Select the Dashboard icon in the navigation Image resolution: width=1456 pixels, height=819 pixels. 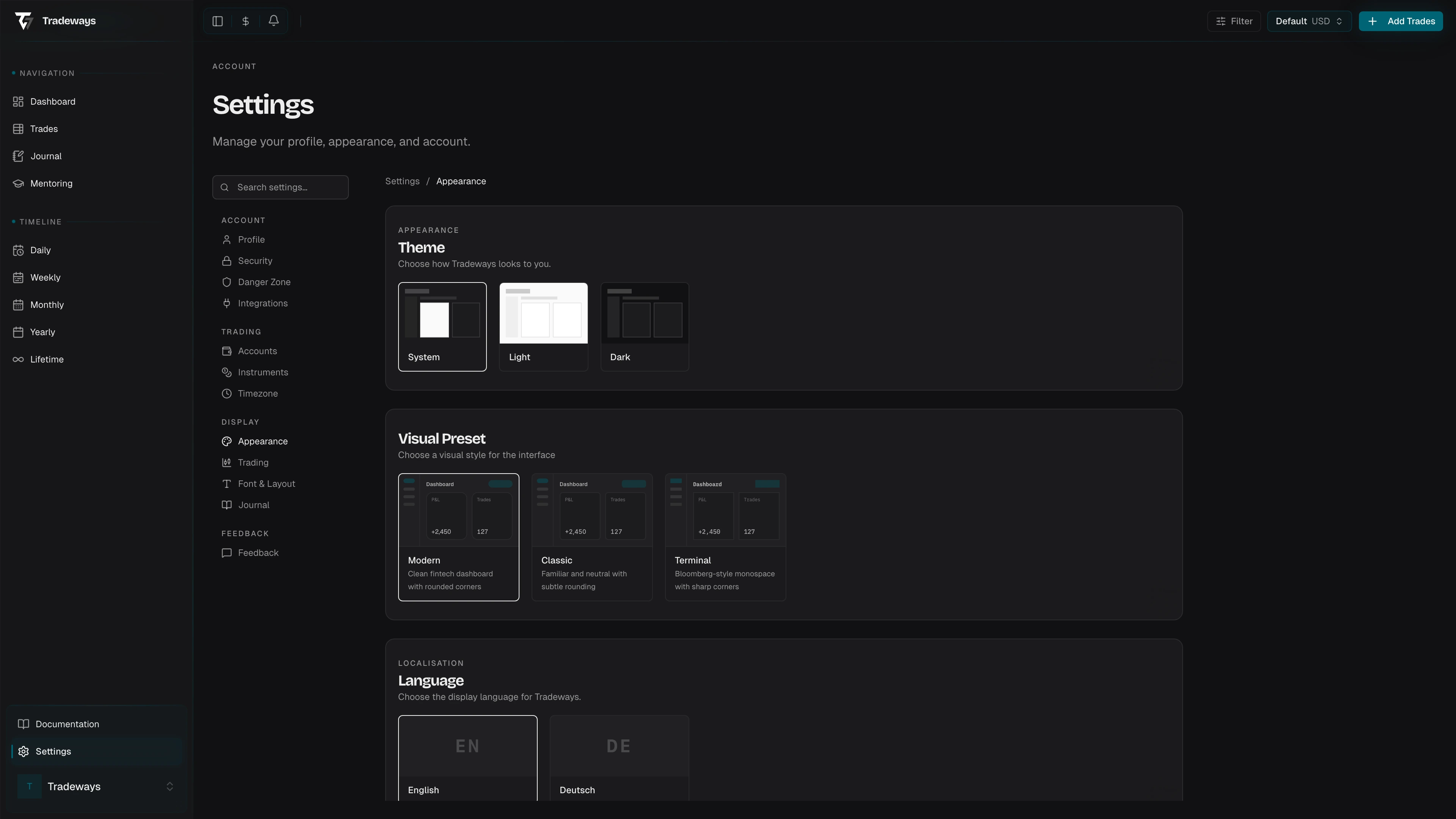pos(17,101)
